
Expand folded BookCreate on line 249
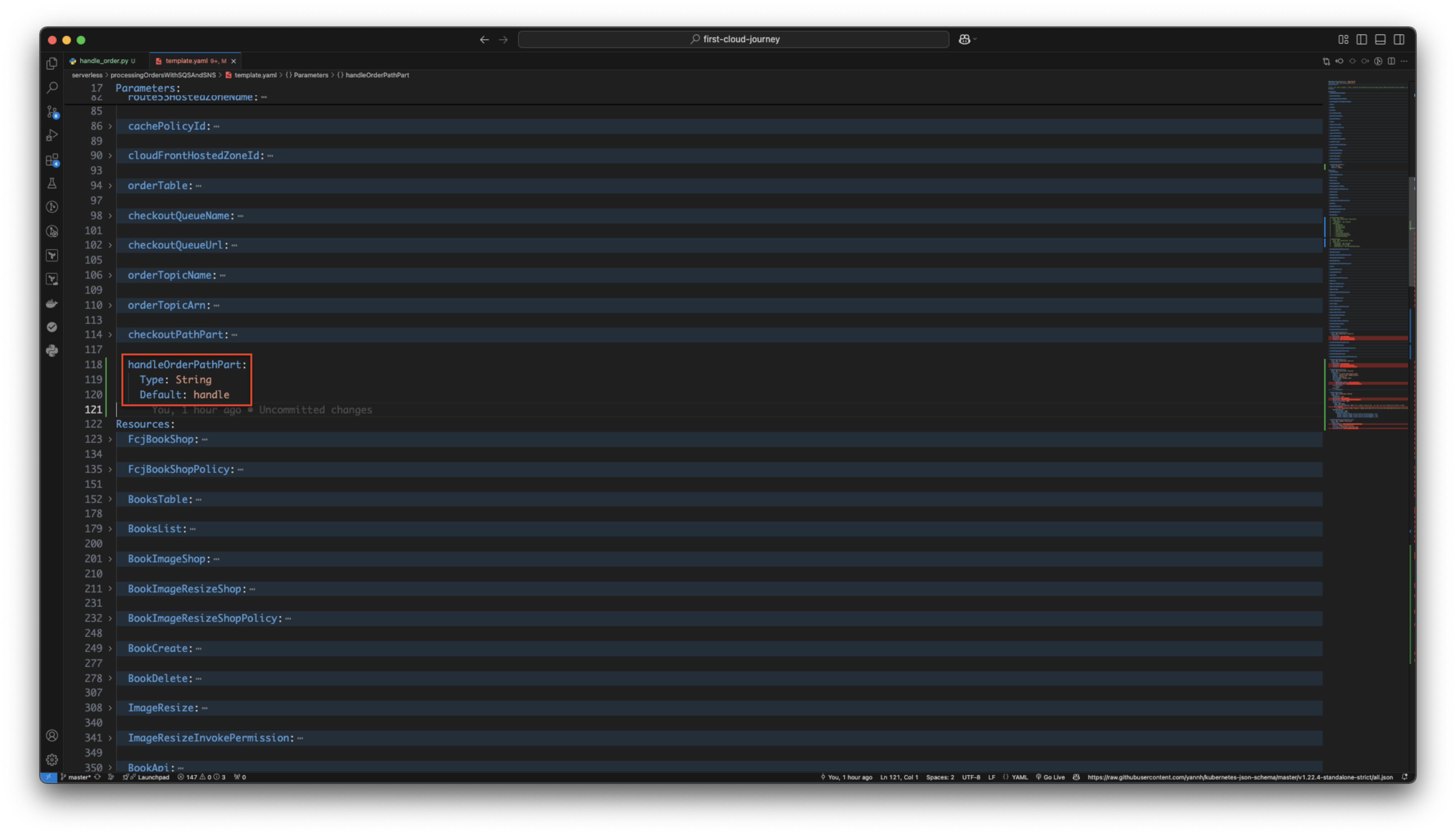[110, 648]
